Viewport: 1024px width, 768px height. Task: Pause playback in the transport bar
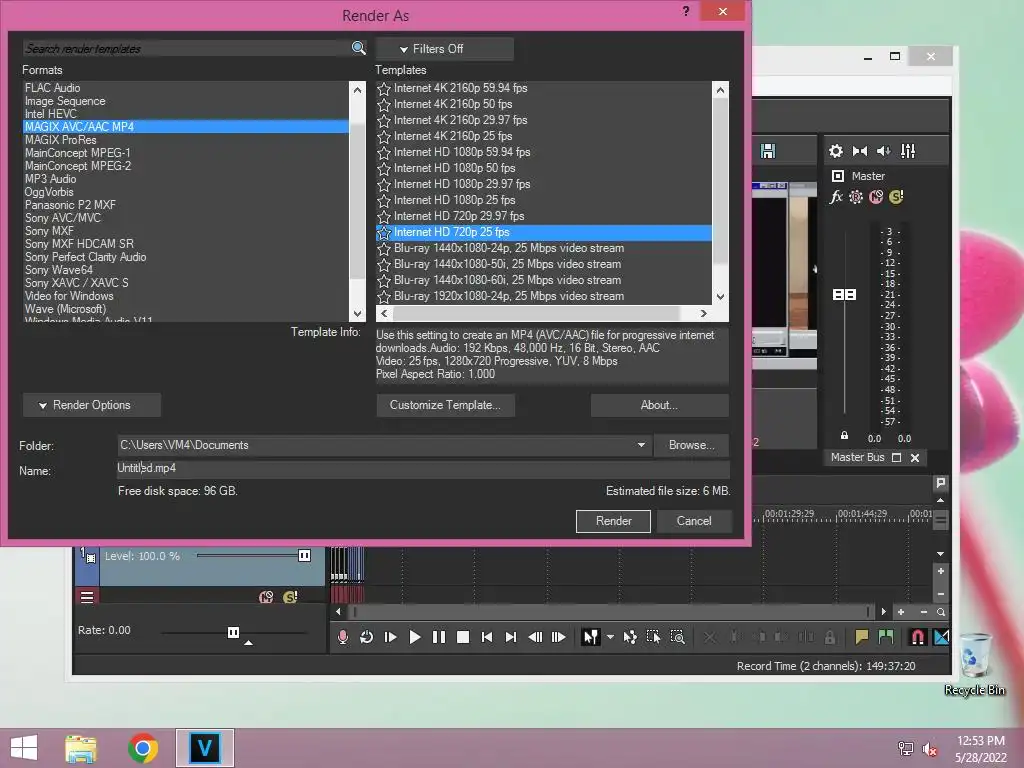coord(439,637)
